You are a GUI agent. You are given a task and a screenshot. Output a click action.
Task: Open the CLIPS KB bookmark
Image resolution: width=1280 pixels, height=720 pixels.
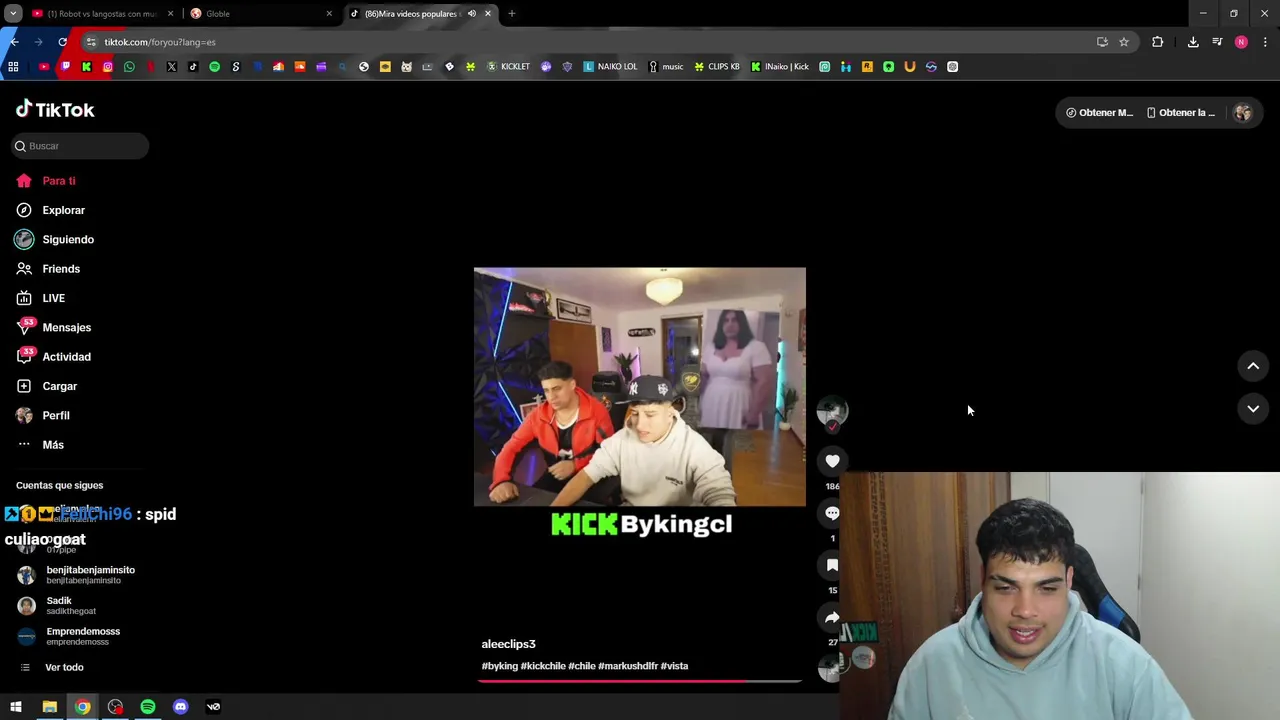(x=717, y=67)
